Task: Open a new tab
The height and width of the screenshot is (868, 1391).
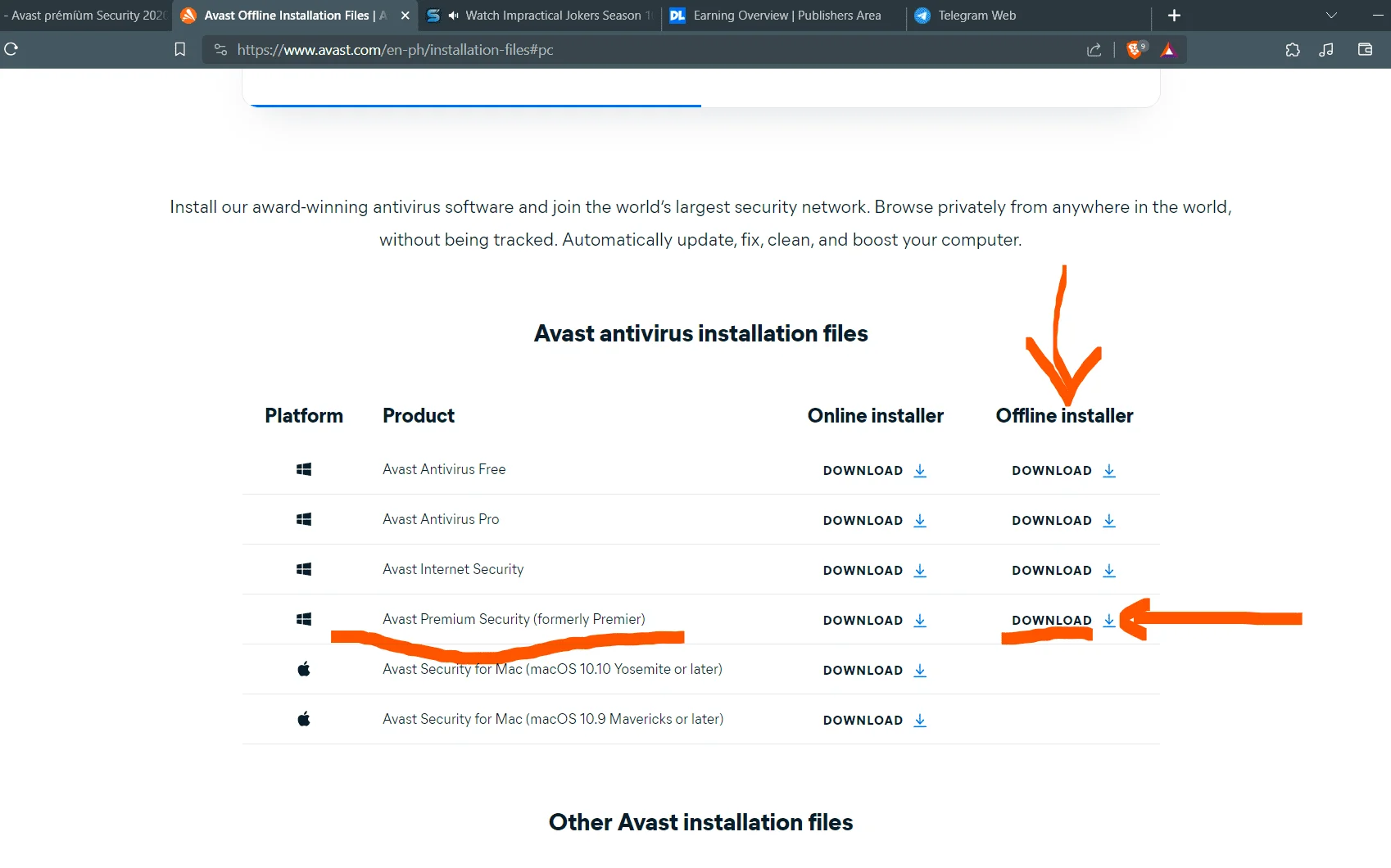Action: tap(1174, 16)
